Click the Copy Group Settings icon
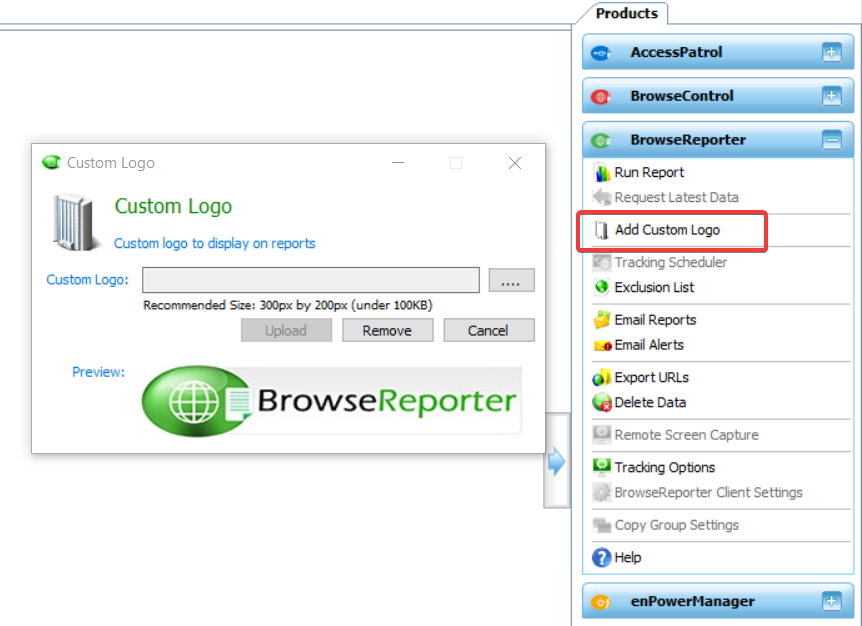This screenshot has height=626, width=862. [x=601, y=525]
